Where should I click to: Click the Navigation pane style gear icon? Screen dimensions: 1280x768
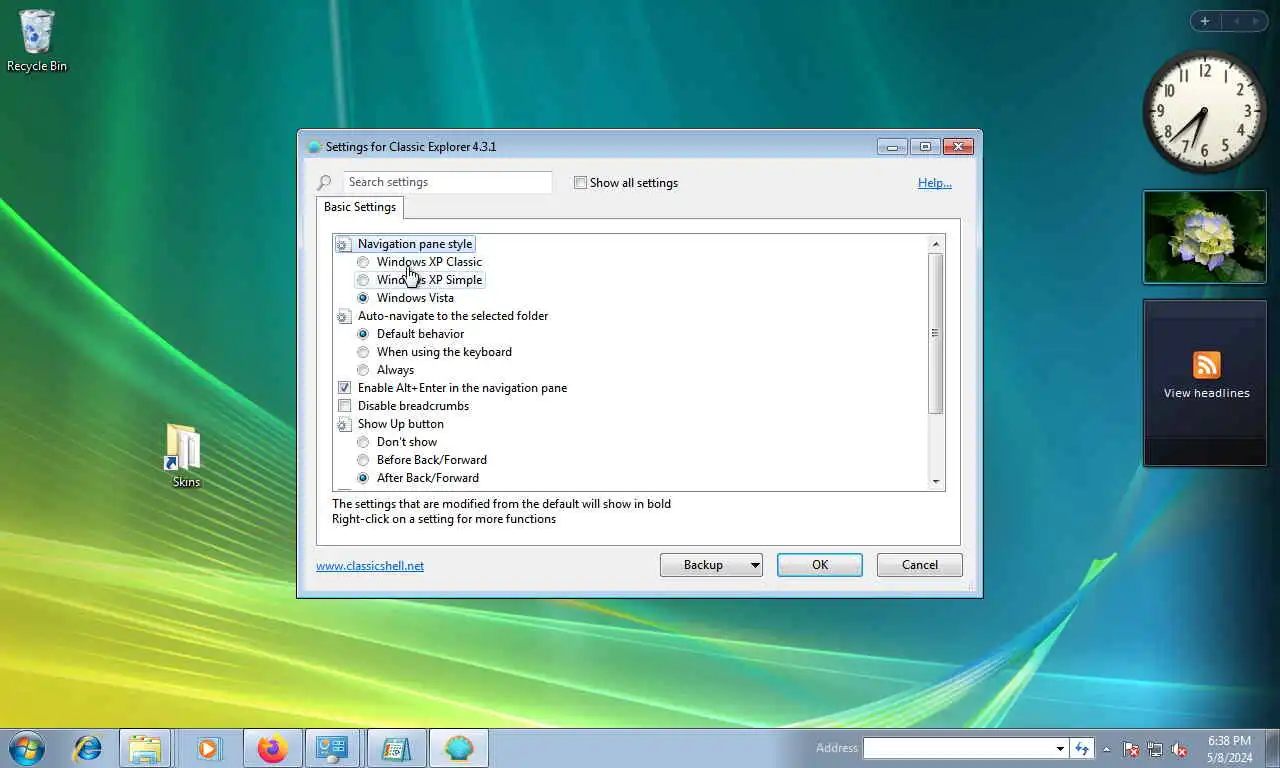click(344, 245)
